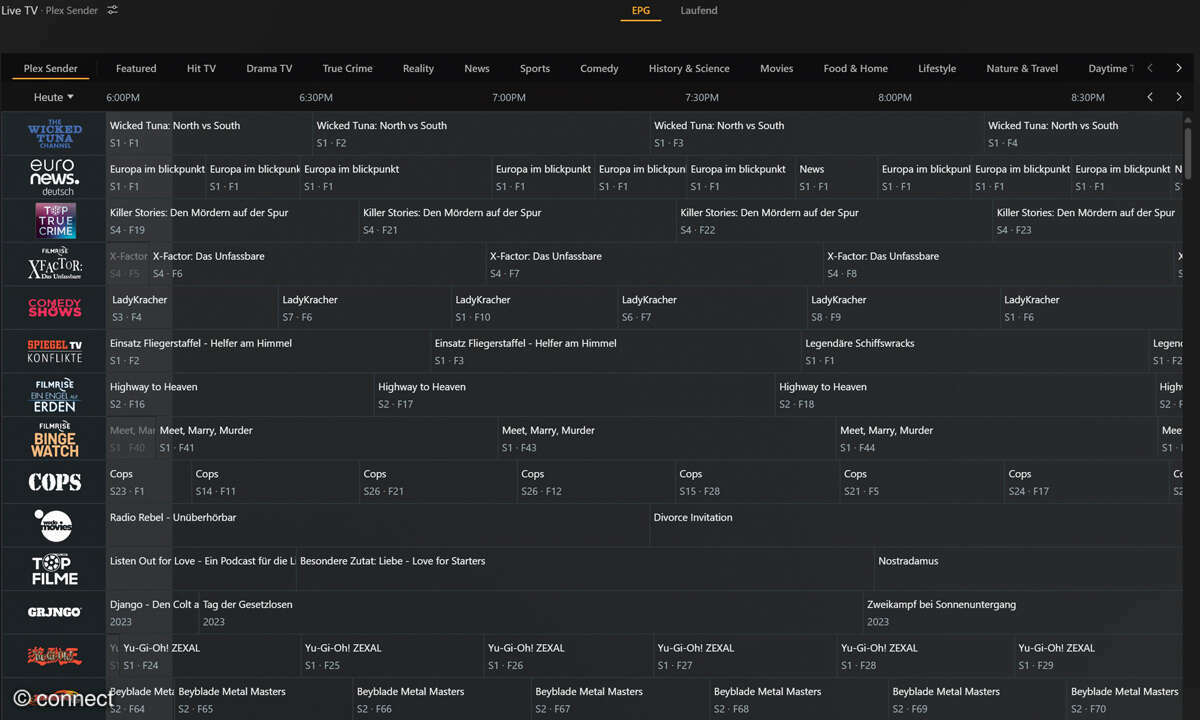
Task: Open Cops episode S26 F21
Action: pyautogui.click(x=437, y=482)
